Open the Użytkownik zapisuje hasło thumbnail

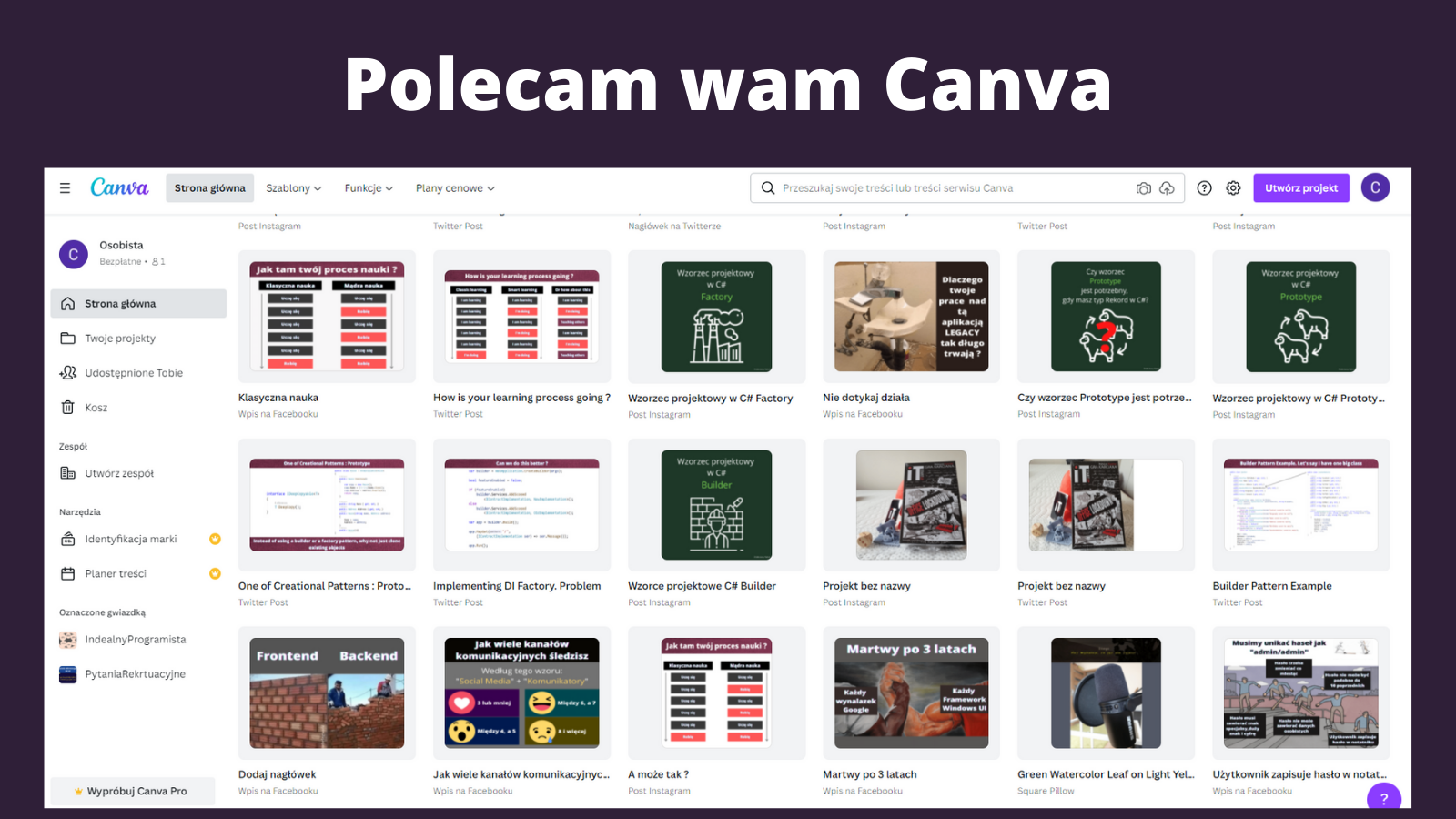point(1301,693)
